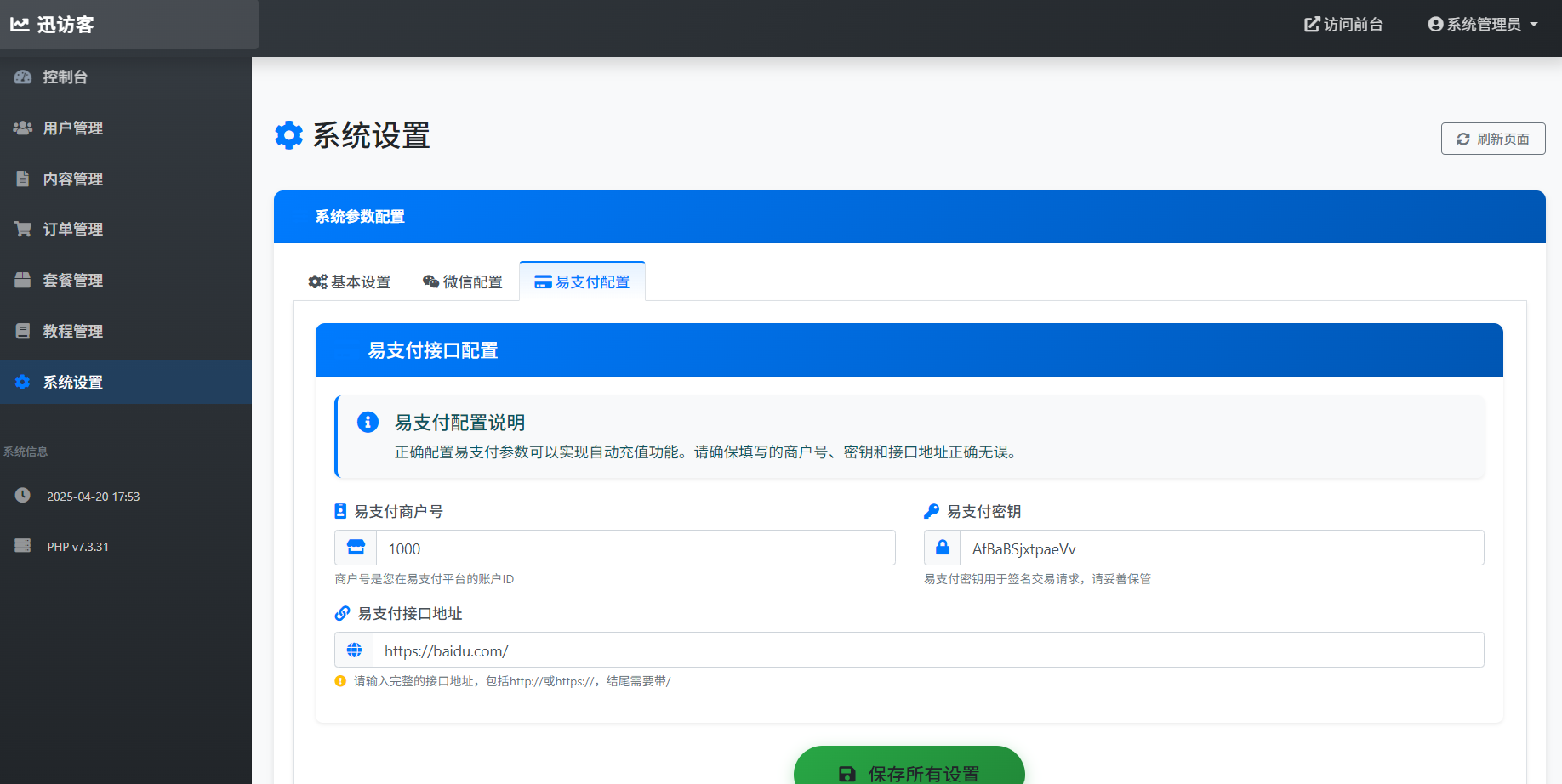Click the blue gear icon in page title

coord(289,135)
